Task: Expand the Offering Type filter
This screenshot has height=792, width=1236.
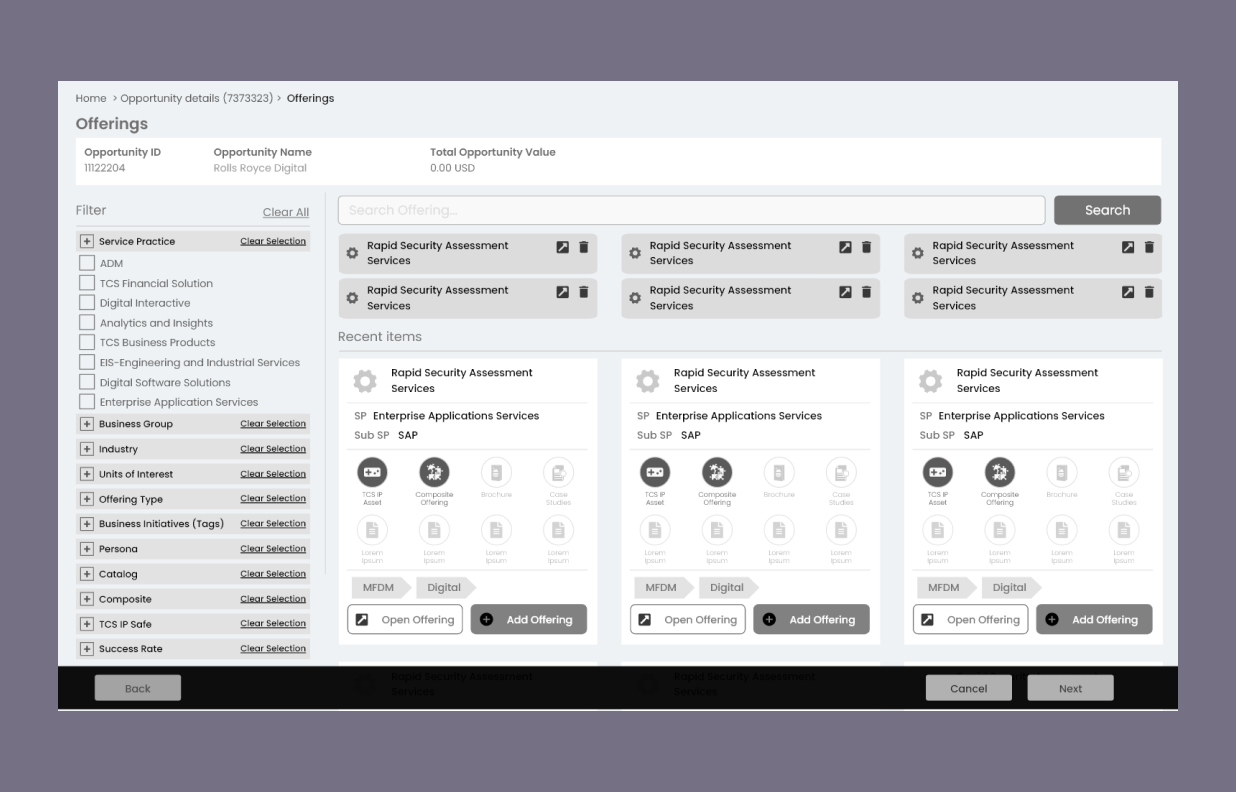Action: click(x=87, y=499)
